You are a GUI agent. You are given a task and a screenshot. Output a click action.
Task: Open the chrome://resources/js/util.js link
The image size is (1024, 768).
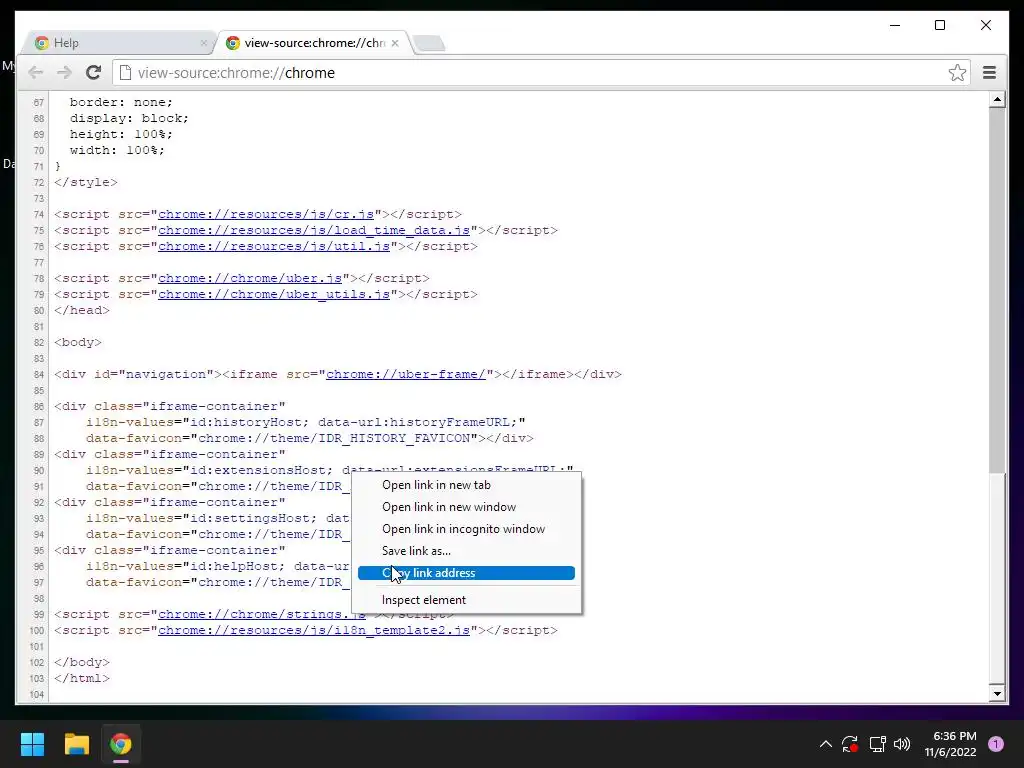click(x=274, y=246)
